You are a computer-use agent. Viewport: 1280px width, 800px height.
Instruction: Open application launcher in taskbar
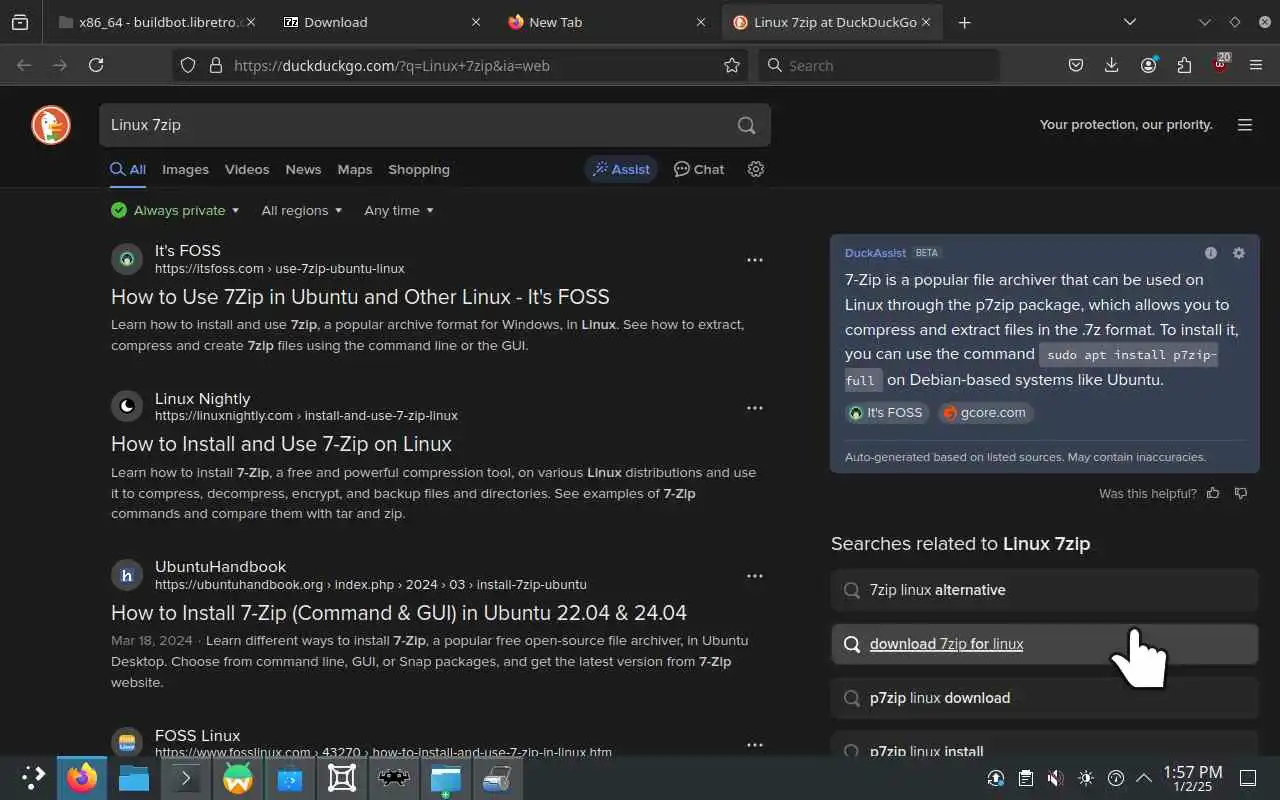tap(33, 778)
